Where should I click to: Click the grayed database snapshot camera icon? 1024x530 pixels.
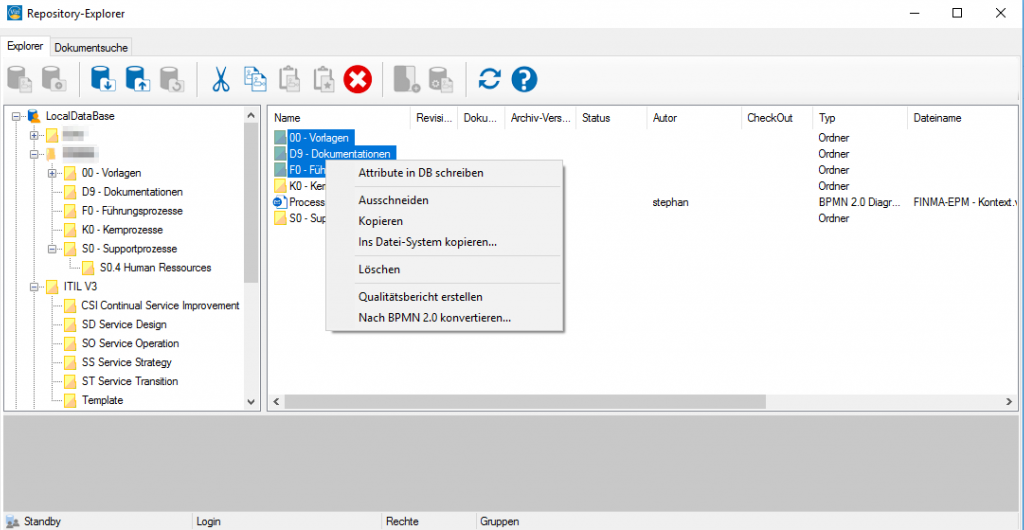pyautogui.click(x=54, y=79)
